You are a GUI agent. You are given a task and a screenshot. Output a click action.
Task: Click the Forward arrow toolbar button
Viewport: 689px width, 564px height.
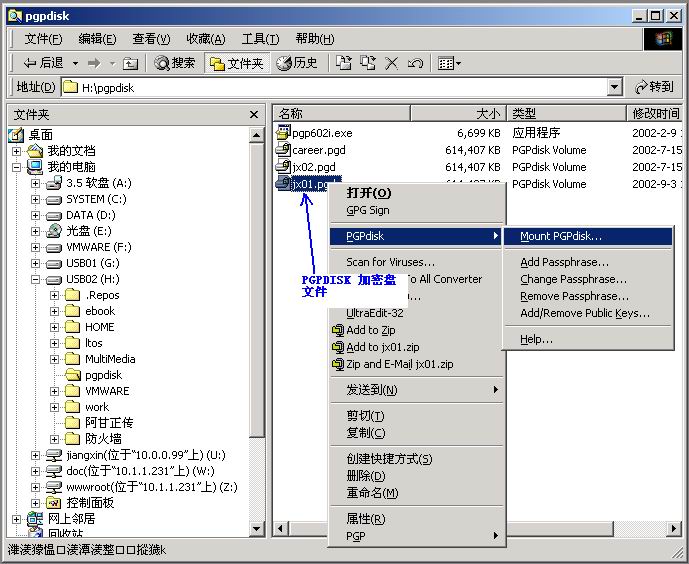pos(94,64)
